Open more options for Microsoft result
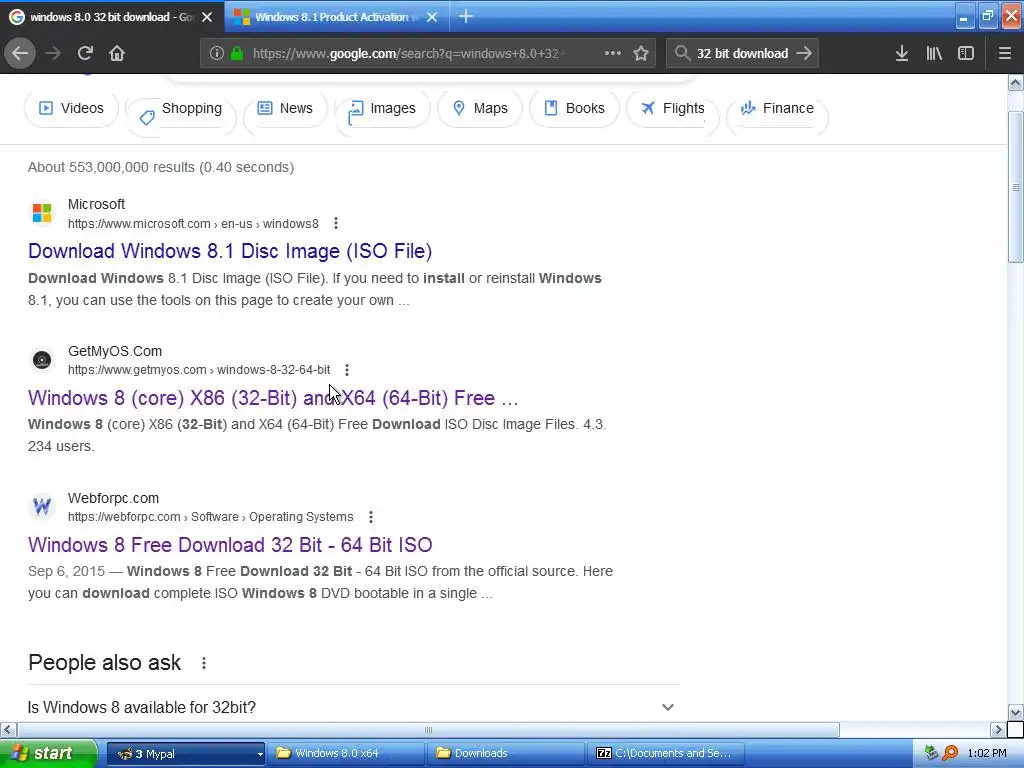The image size is (1024, 768). tap(336, 223)
